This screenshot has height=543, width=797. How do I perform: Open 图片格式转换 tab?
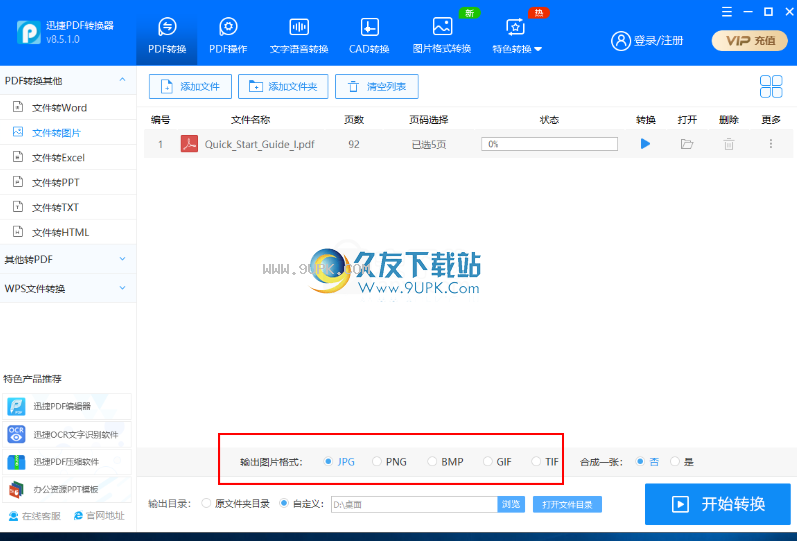click(x=442, y=35)
